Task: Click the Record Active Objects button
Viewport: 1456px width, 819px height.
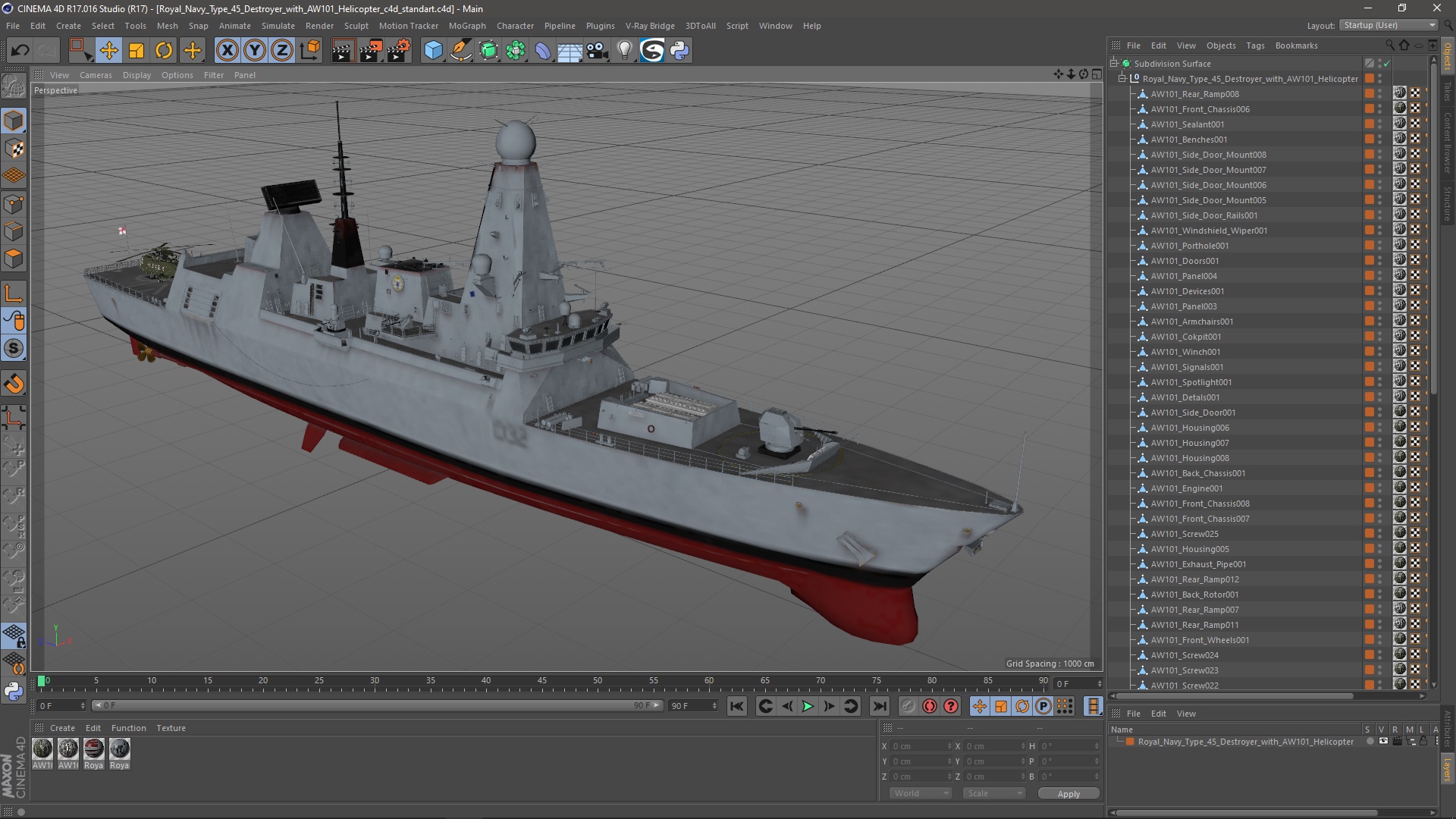Action: point(908,707)
